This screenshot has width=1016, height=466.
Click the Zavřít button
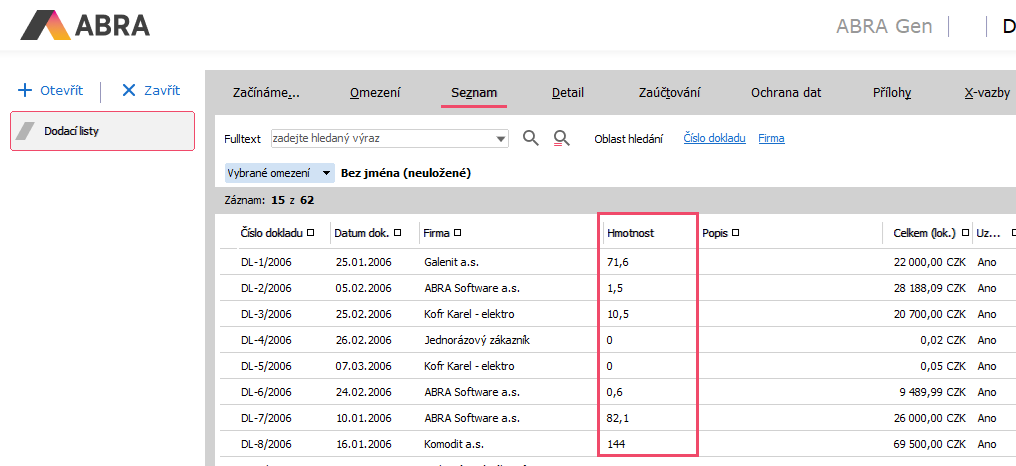tap(151, 90)
